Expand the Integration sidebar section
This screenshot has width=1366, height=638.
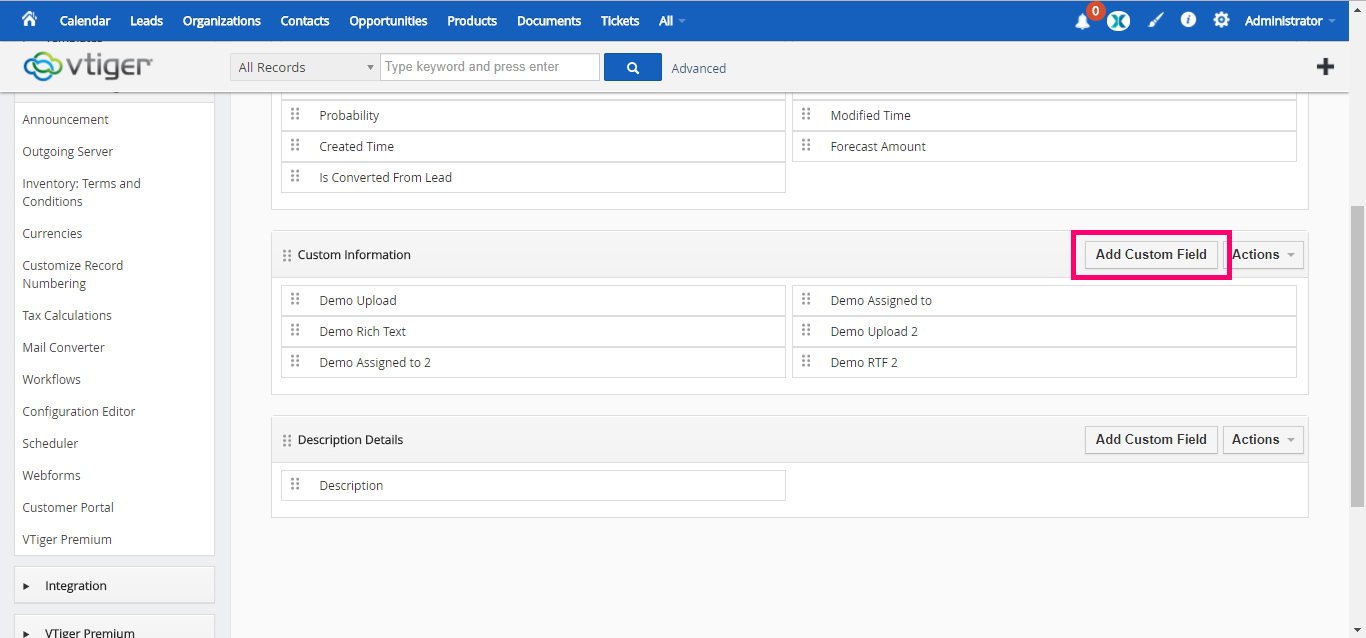[x=114, y=586]
